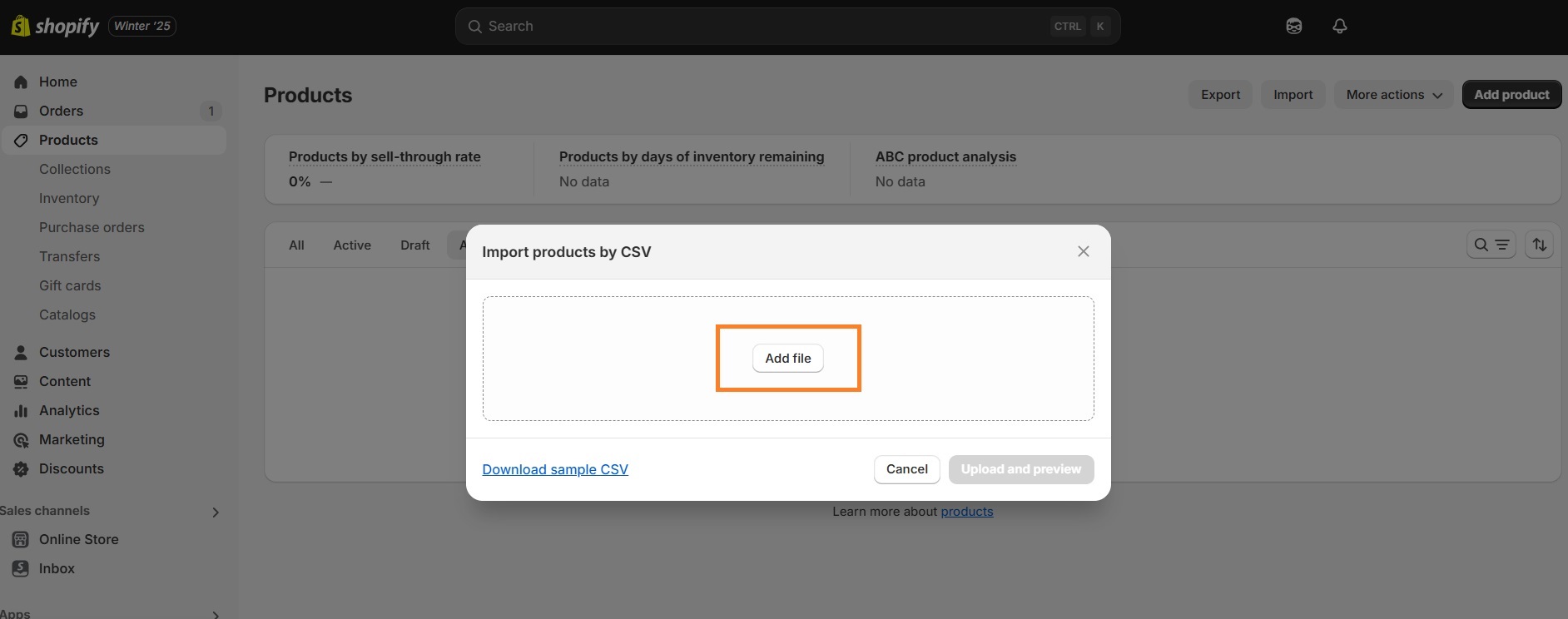Focus the top Search field

787,27
